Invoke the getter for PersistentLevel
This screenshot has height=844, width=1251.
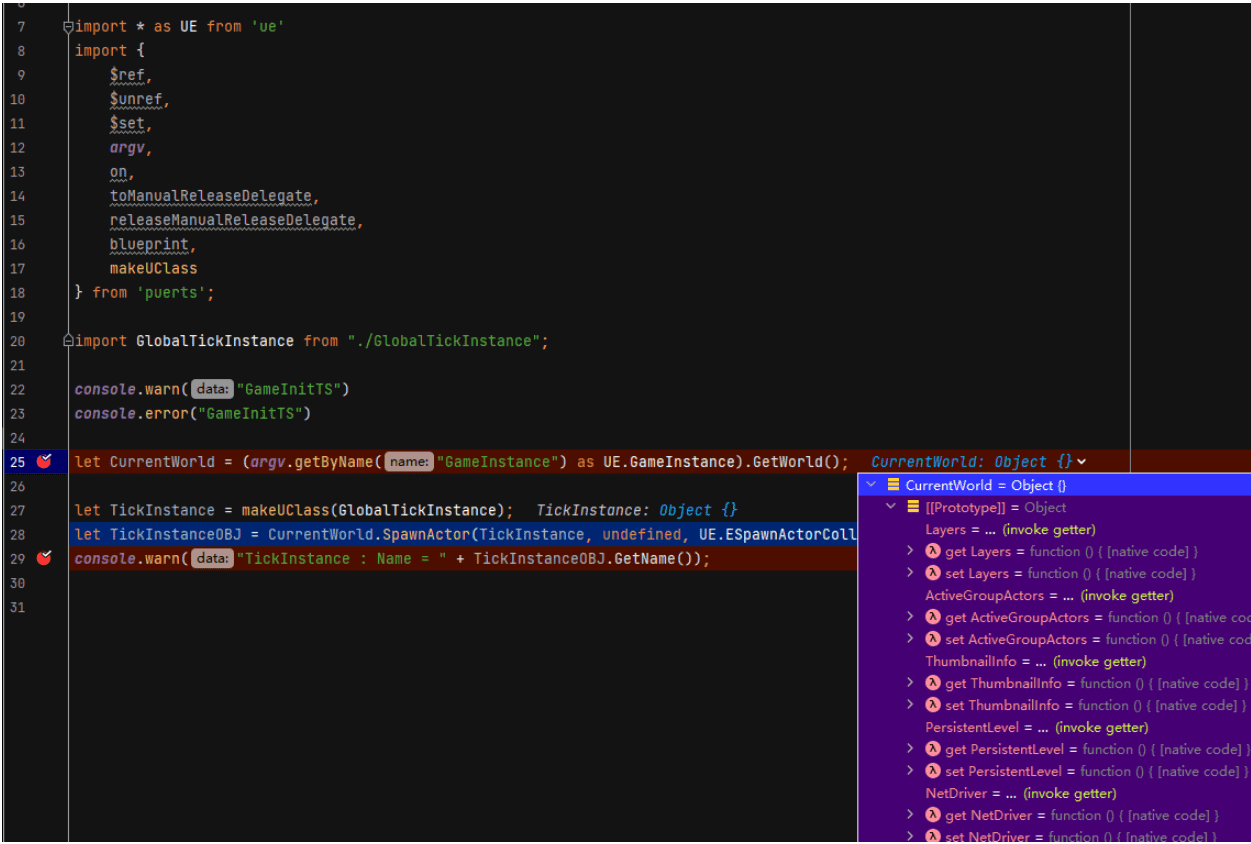click(x=1102, y=727)
